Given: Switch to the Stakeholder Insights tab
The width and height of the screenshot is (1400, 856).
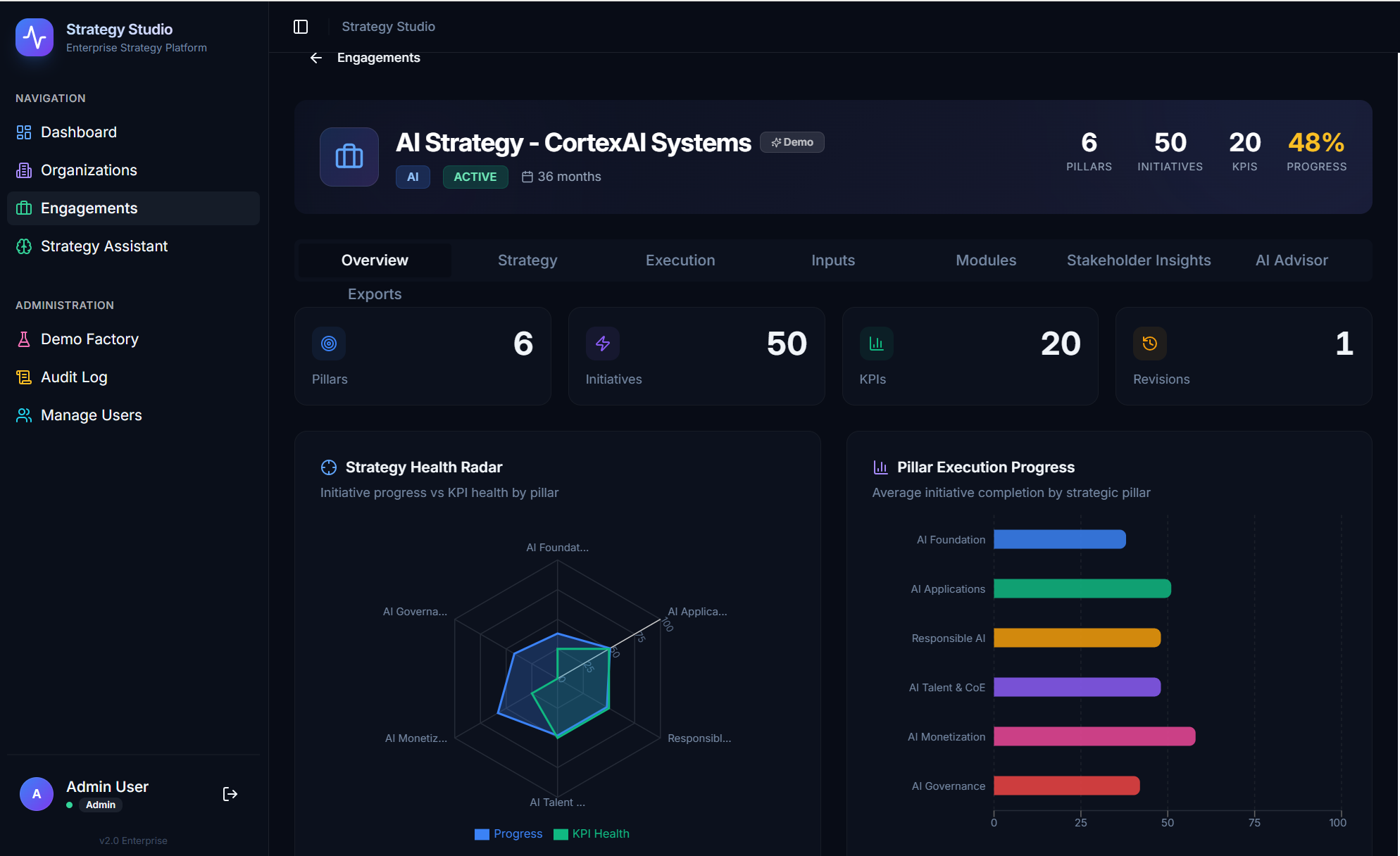Looking at the screenshot, I should click(x=1139, y=260).
